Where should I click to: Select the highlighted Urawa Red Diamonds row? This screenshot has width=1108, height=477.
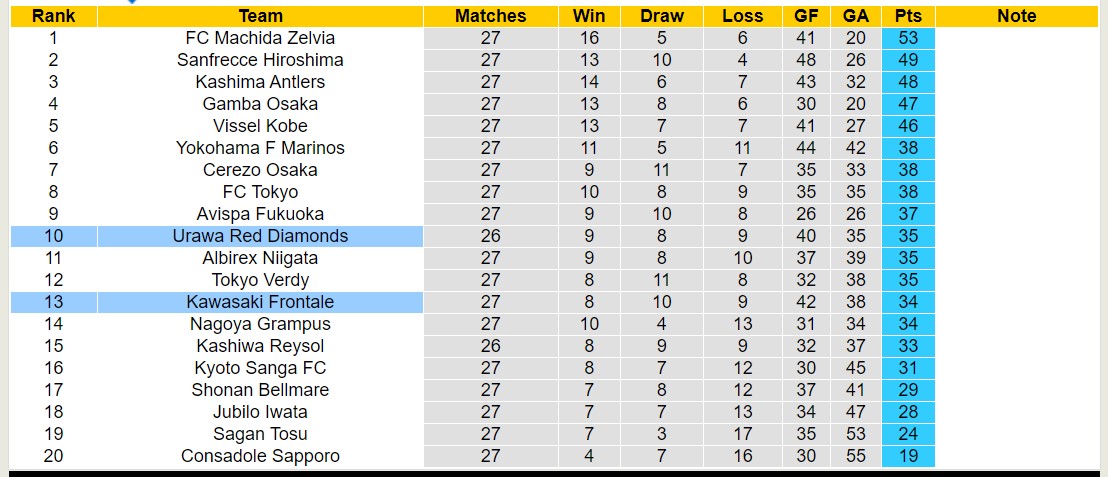pyautogui.click(x=260, y=236)
